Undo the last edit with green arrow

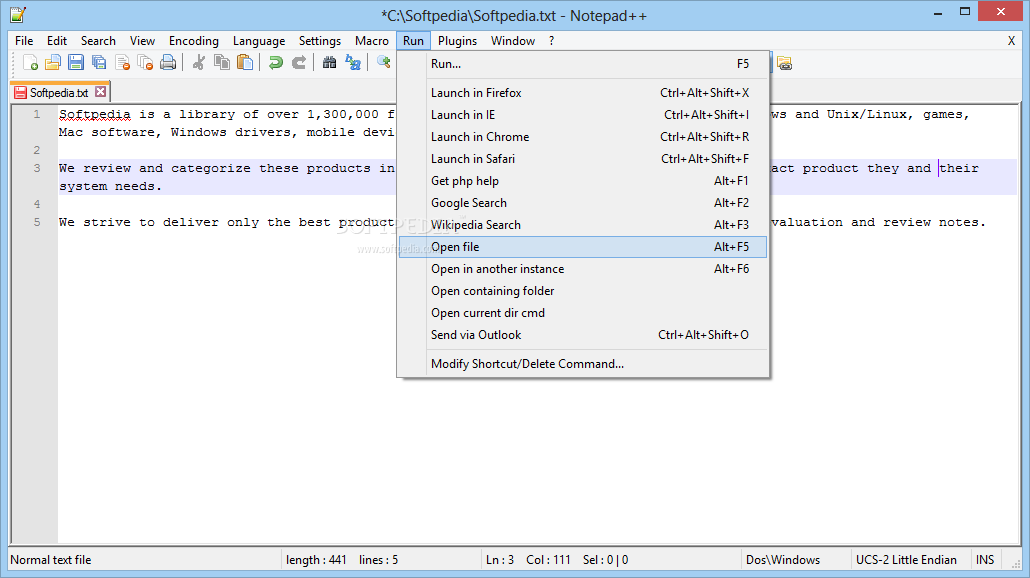[276, 63]
